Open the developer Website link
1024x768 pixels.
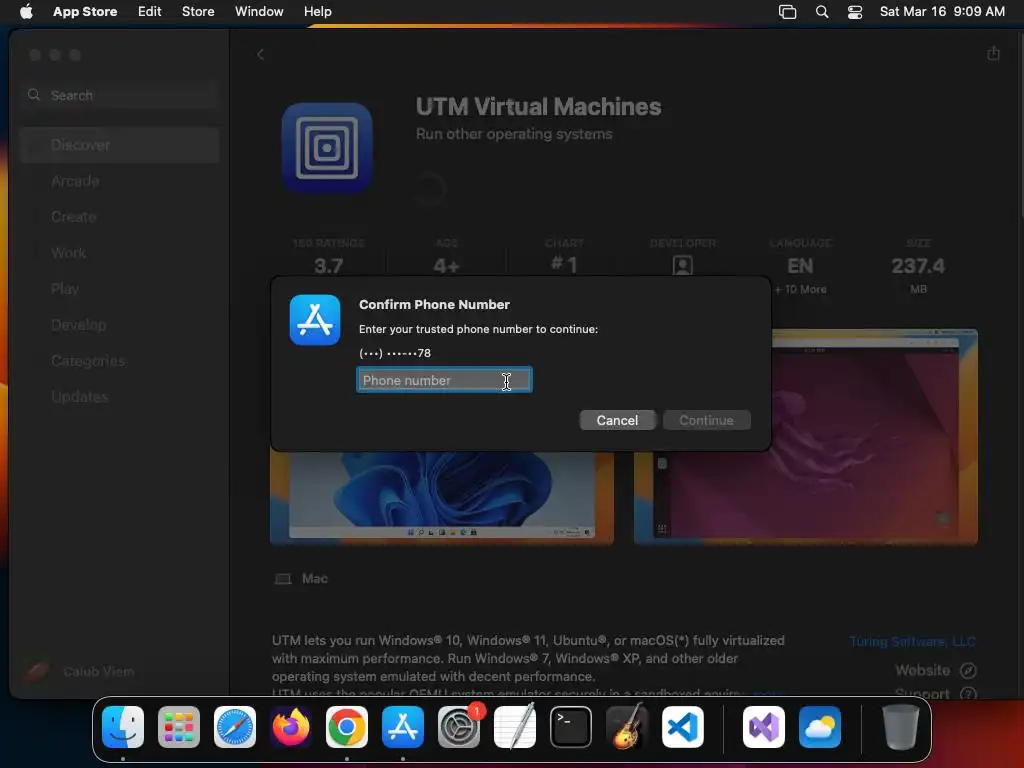(935, 670)
